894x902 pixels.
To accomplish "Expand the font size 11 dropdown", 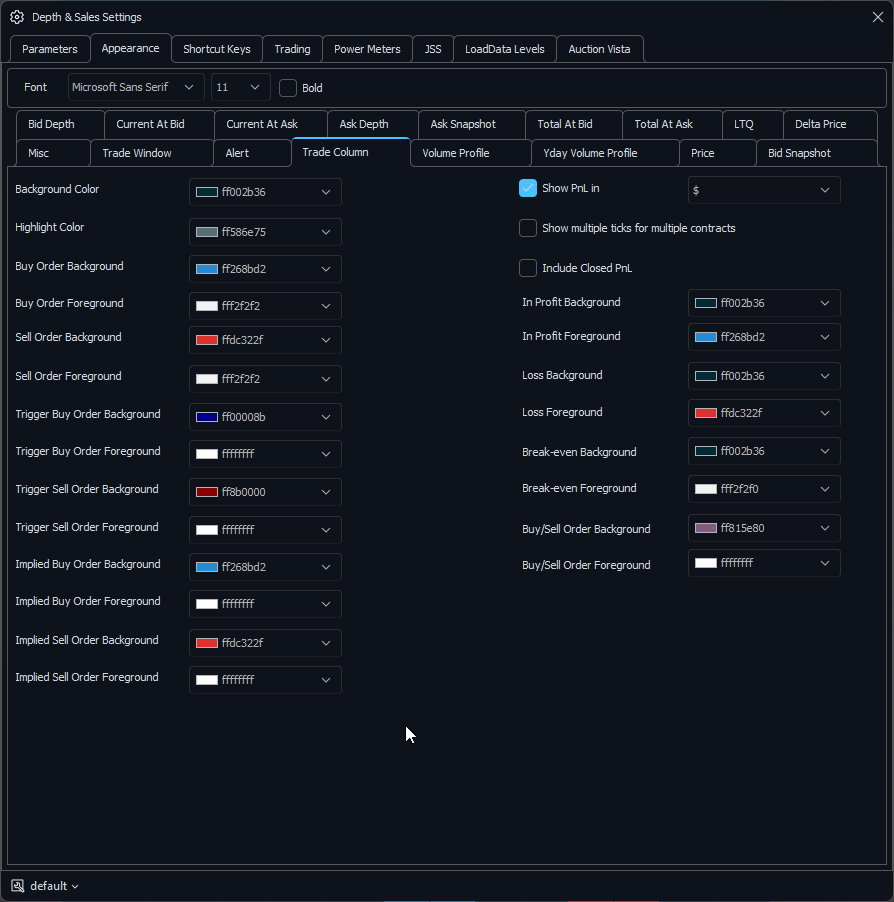I will pyautogui.click(x=240, y=88).
